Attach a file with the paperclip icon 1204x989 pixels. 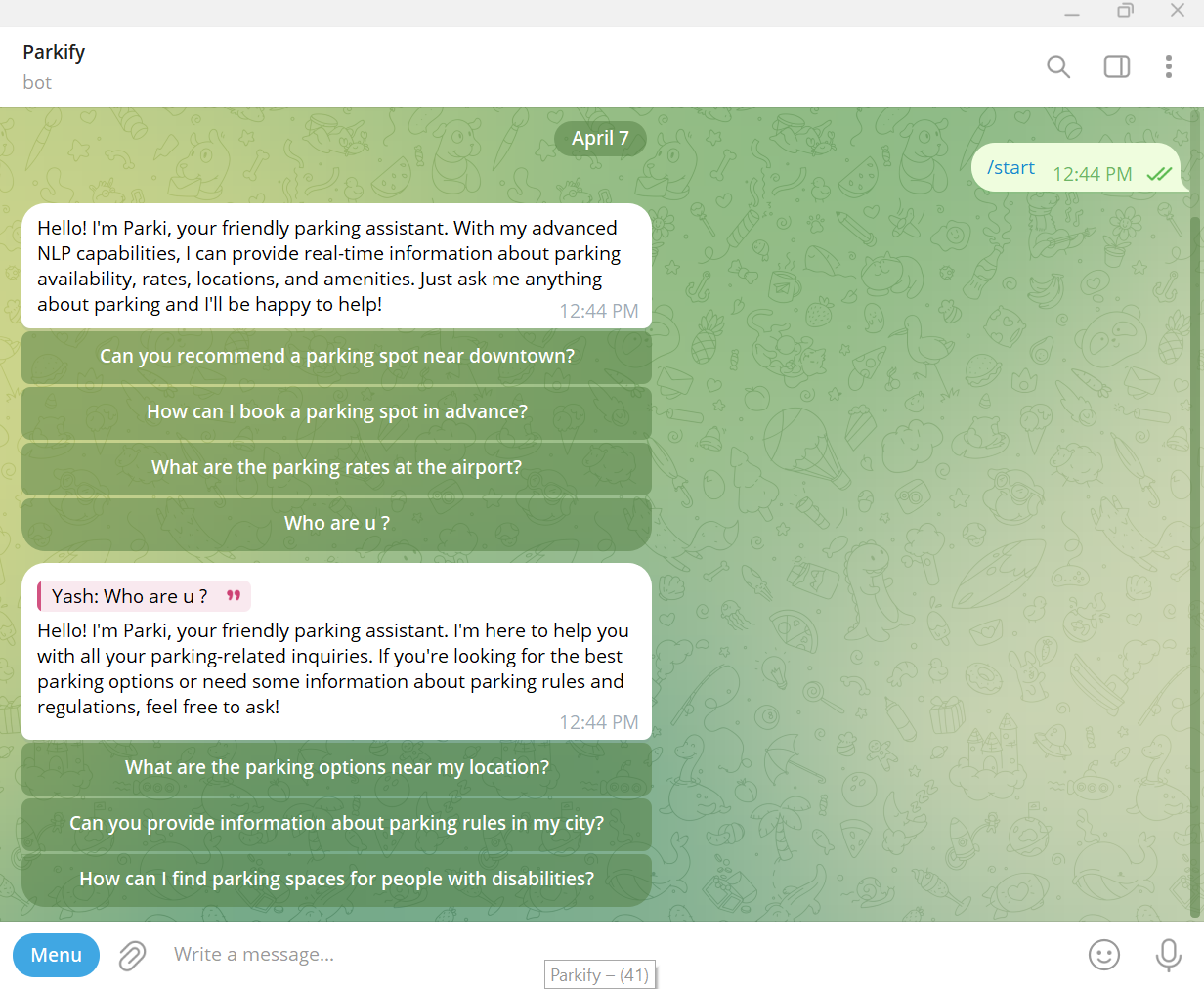point(132,955)
